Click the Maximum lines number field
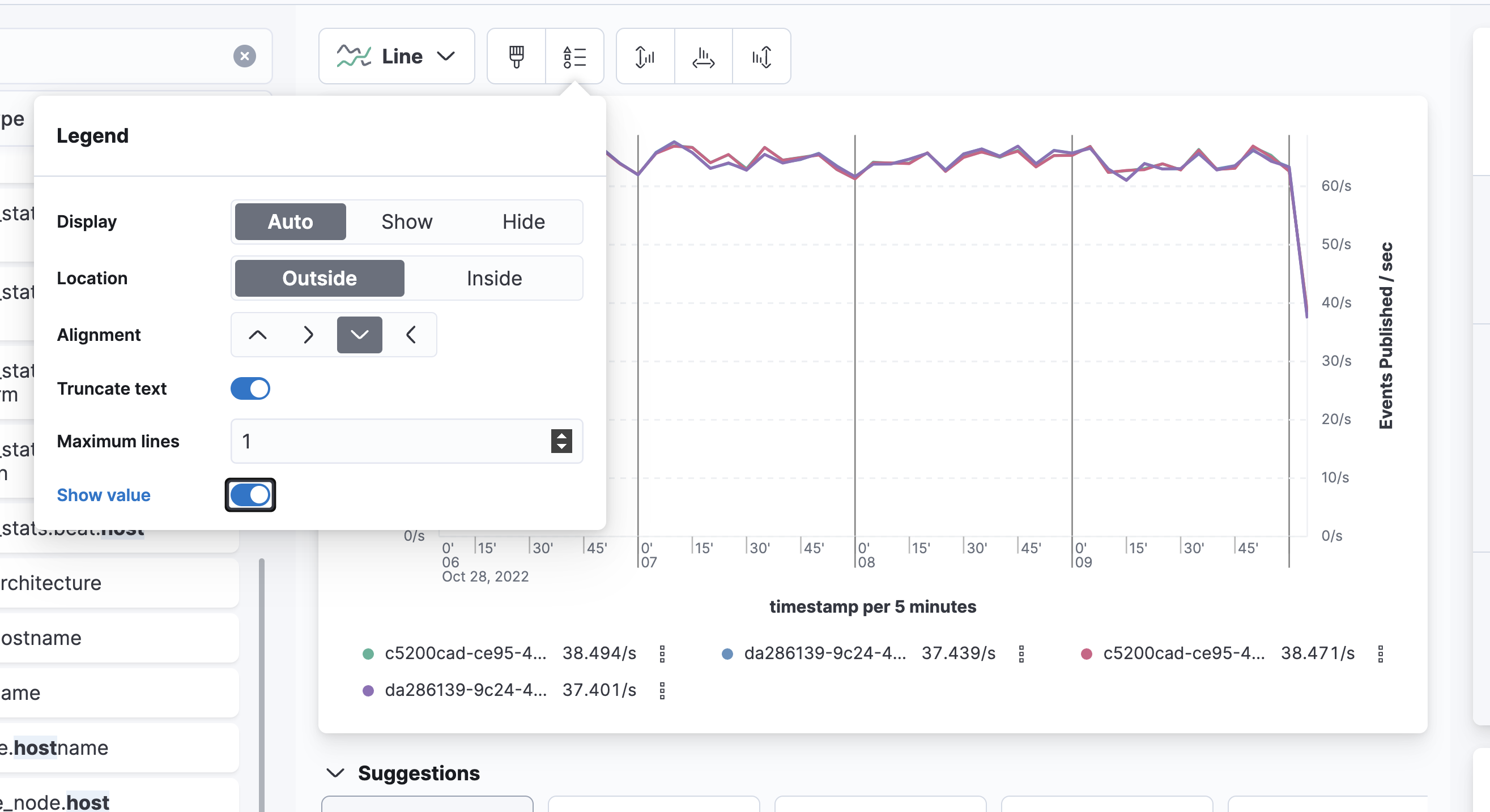This screenshot has height=812, width=1490. (x=388, y=441)
